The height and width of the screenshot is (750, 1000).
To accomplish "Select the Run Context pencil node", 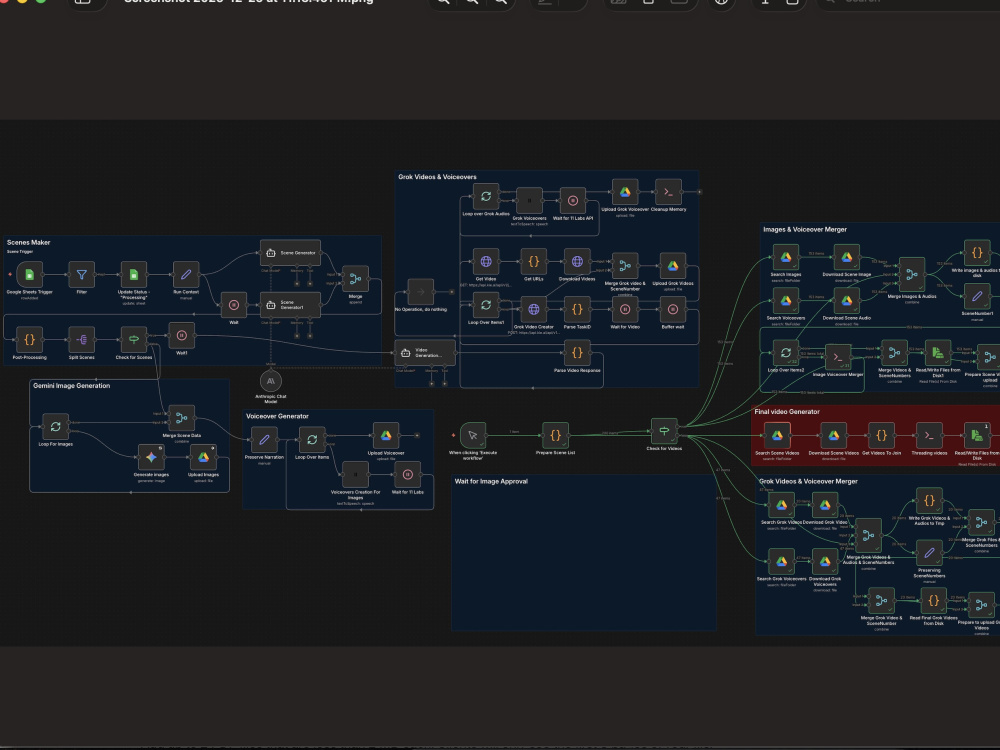I will point(186,274).
